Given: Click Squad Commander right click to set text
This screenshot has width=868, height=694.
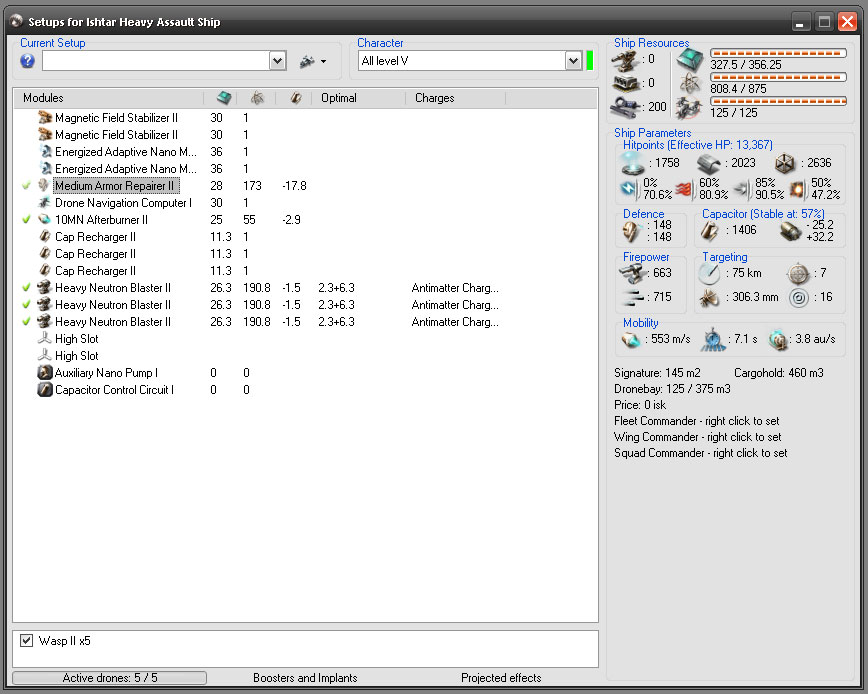Looking at the screenshot, I should [700, 453].
